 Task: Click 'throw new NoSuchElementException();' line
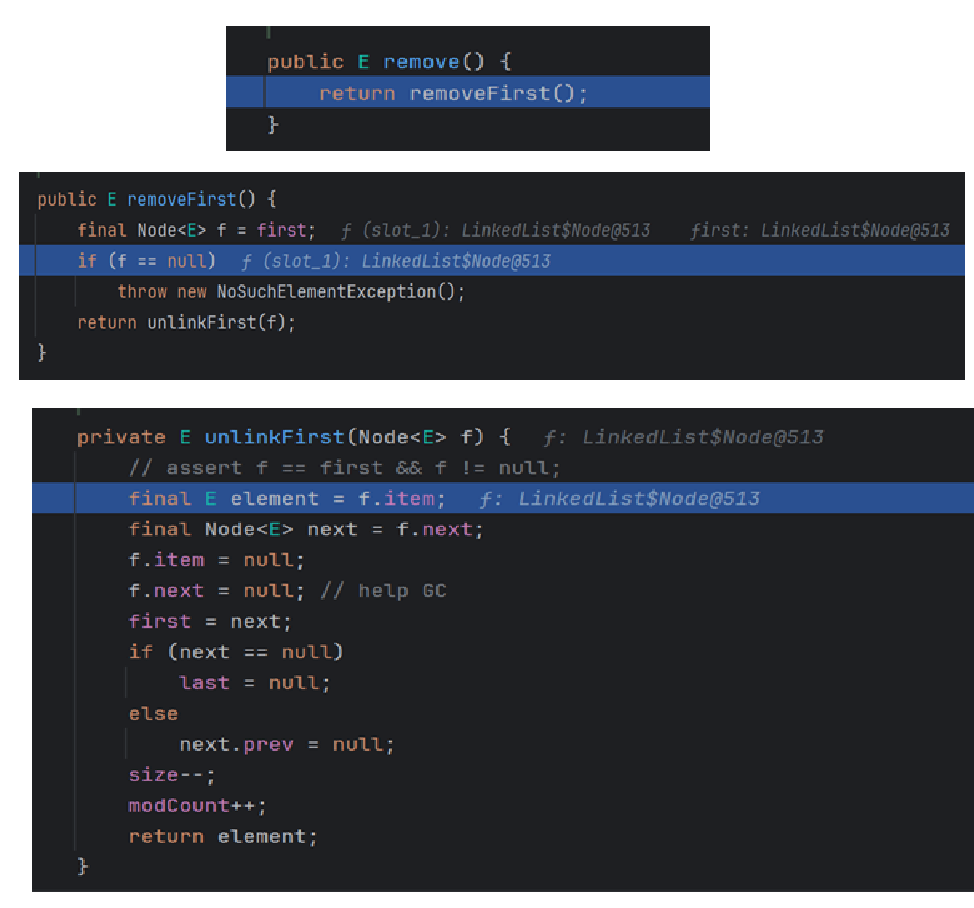tap(291, 291)
